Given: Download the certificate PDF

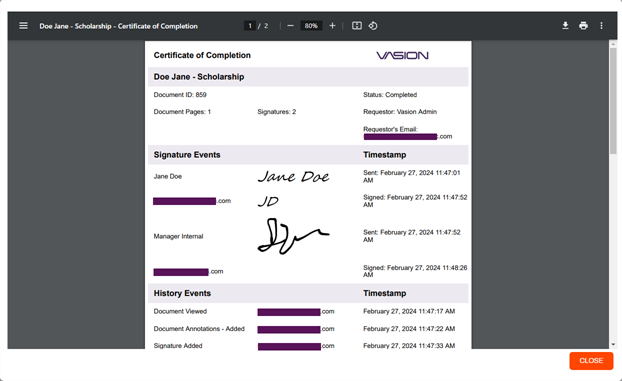Looking at the screenshot, I should [565, 26].
